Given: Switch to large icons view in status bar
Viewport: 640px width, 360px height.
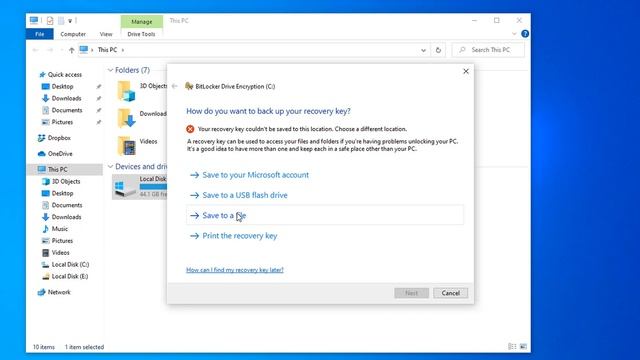Looking at the screenshot, I should [523, 347].
